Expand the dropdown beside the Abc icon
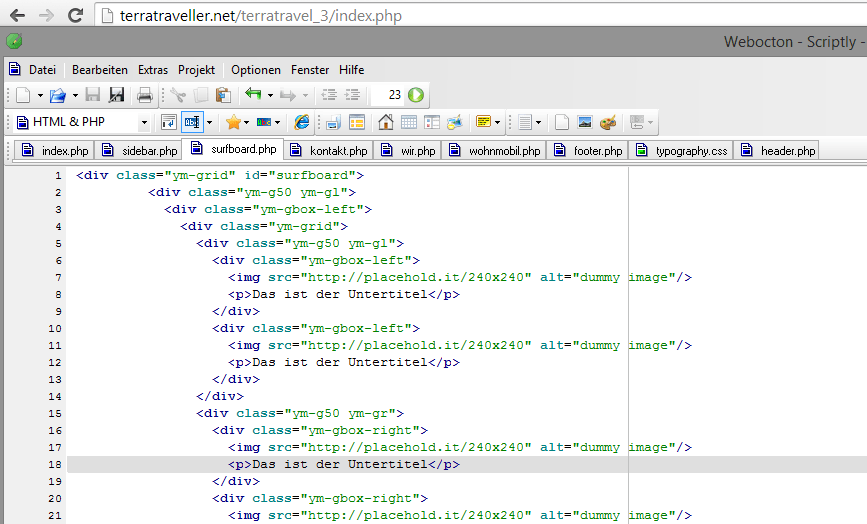 point(210,122)
